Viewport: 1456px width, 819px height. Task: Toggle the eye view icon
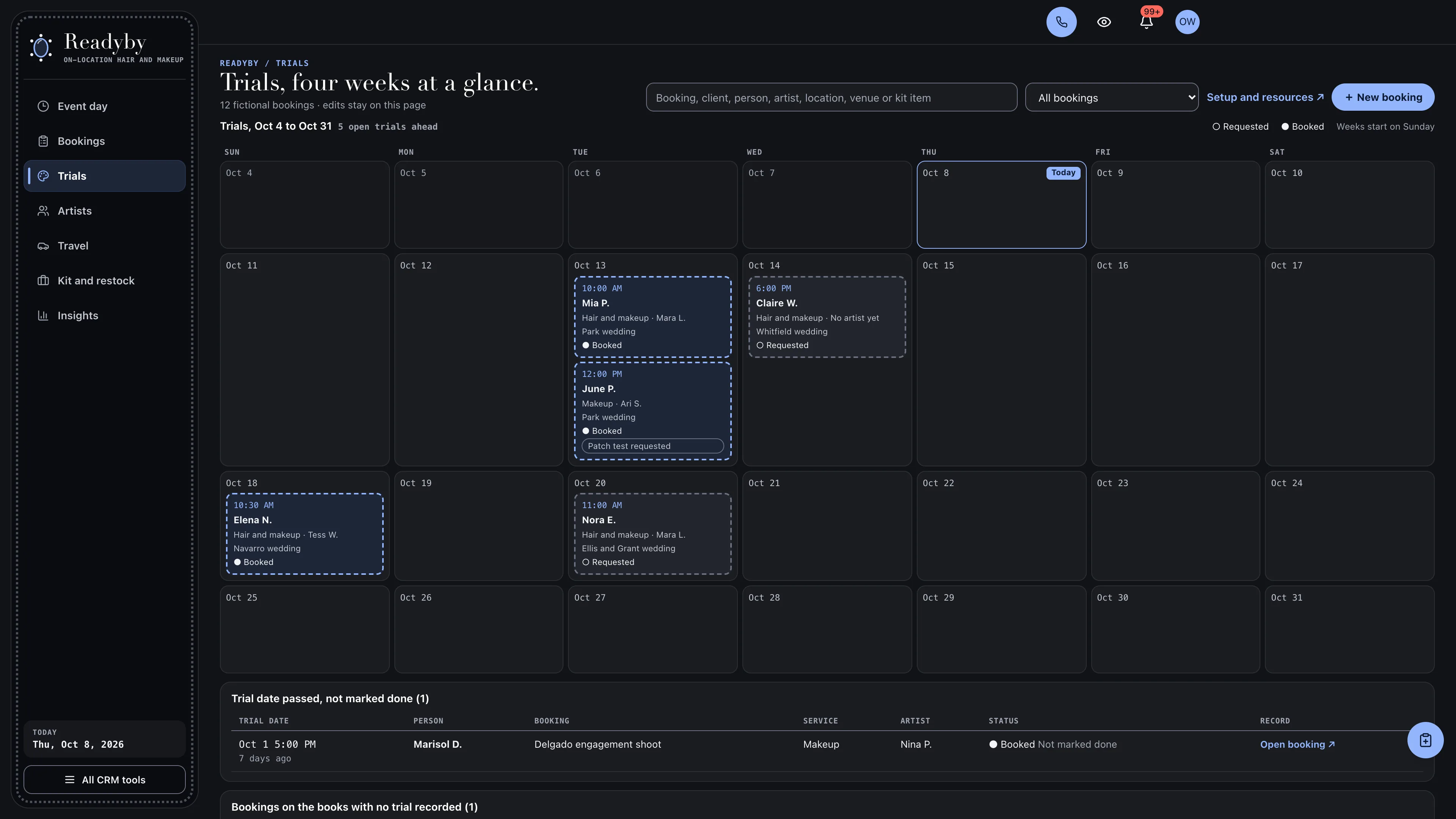1104,22
